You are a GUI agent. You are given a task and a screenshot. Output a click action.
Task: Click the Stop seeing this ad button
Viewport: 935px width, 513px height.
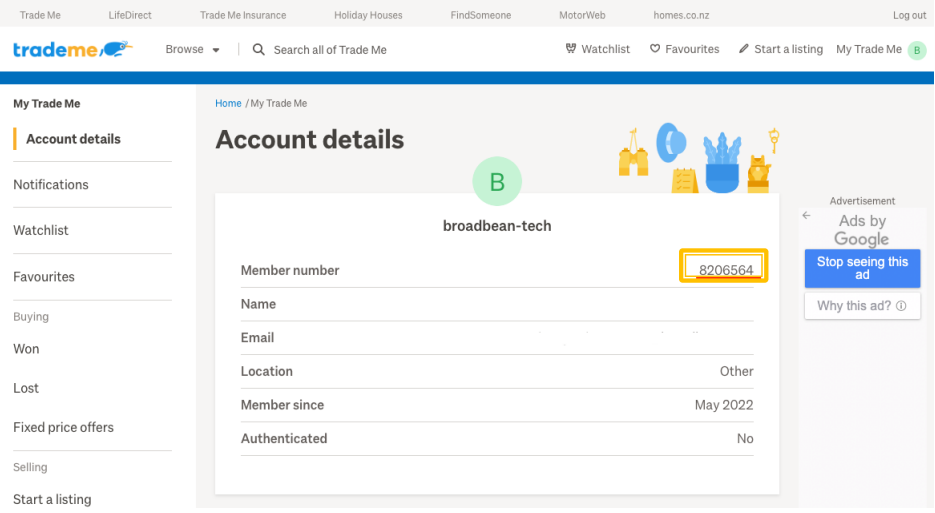(x=862, y=268)
